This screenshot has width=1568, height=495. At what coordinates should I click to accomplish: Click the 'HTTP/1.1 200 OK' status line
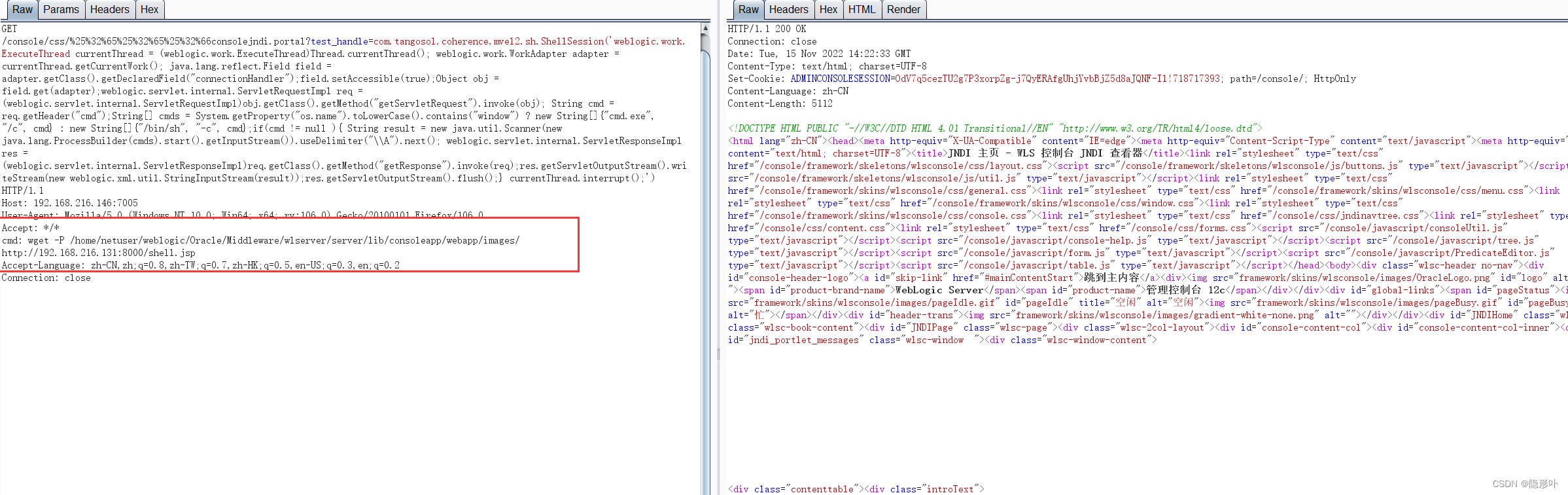pyautogui.click(x=767, y=29)
